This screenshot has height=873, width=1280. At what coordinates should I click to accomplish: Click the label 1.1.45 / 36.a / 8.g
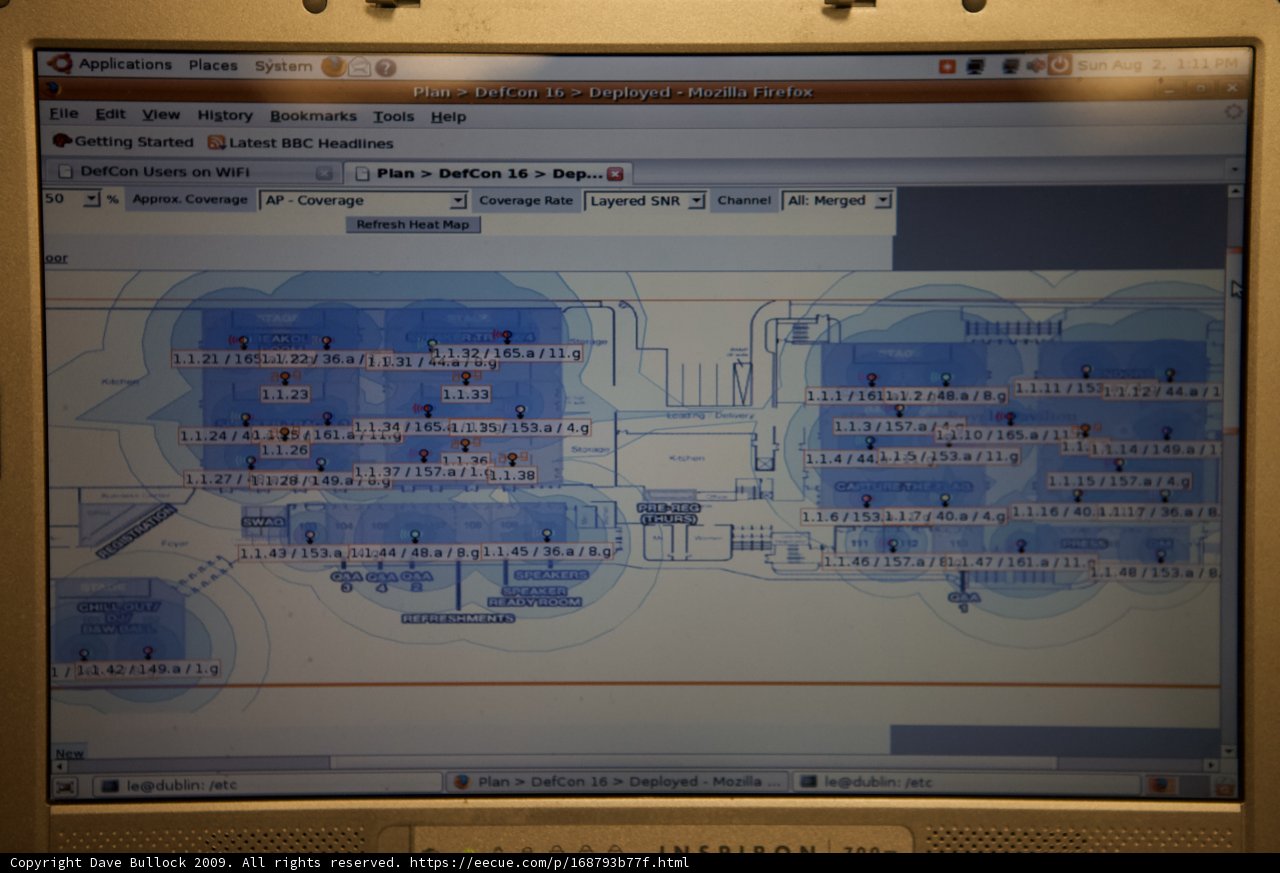(x=547, y=551)
